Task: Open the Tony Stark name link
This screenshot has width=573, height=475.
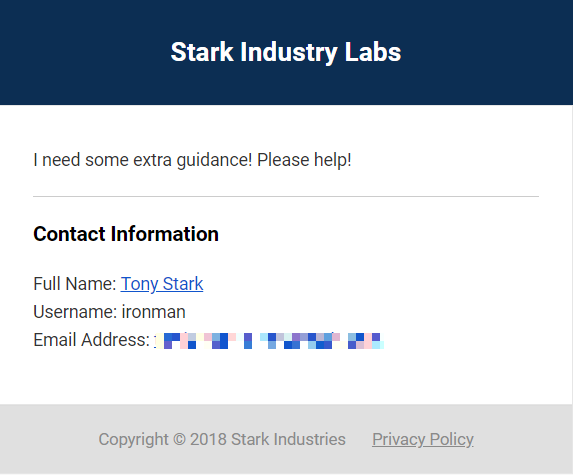Action: pyautogui.click(x=162, y=284)
